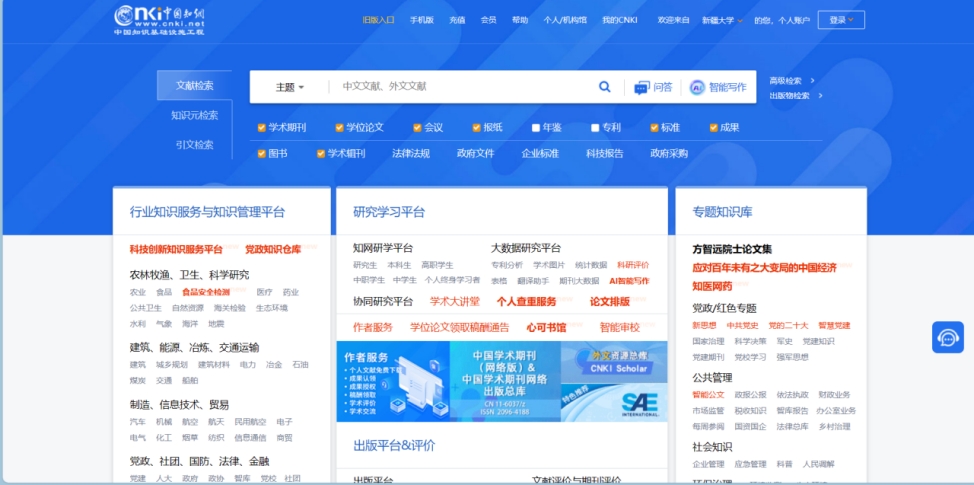The image size is (974, 485).
Task: Click the SAE International banner
Action: pyautogui.click(x=614, y=402)
